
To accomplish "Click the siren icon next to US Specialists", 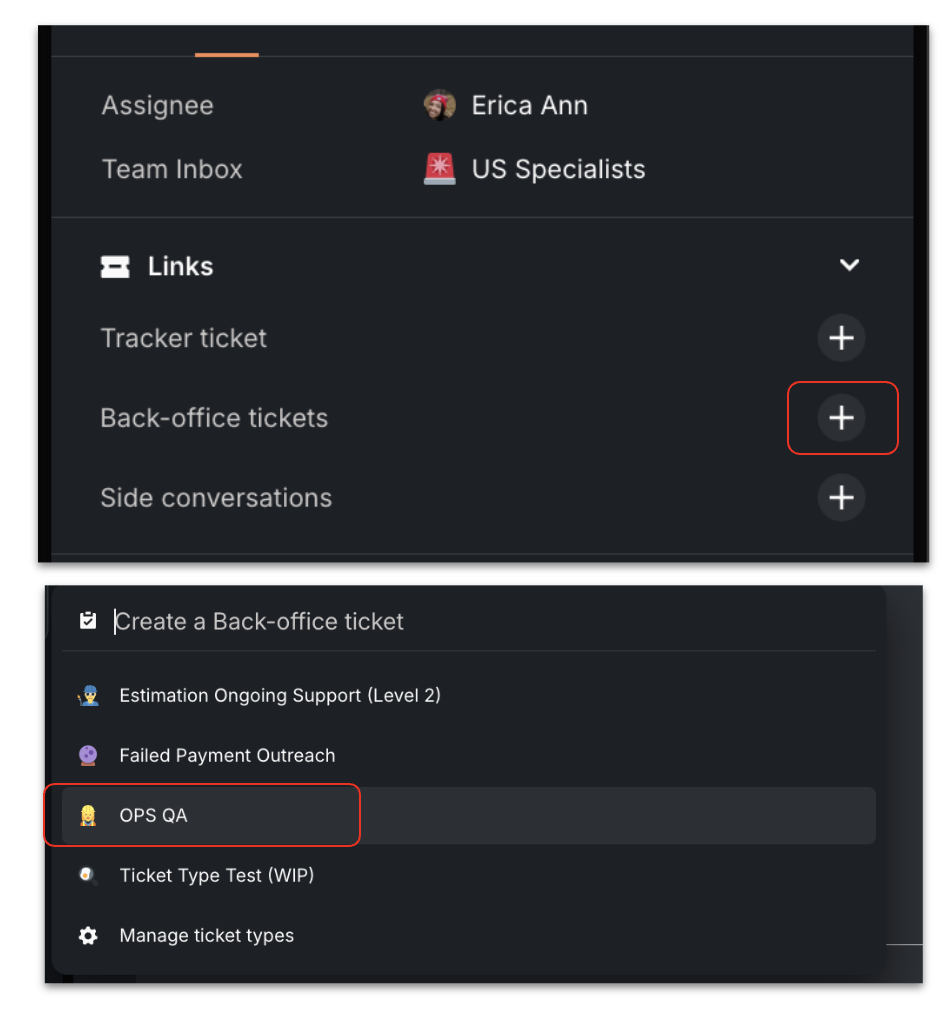I will coord(439,169).
